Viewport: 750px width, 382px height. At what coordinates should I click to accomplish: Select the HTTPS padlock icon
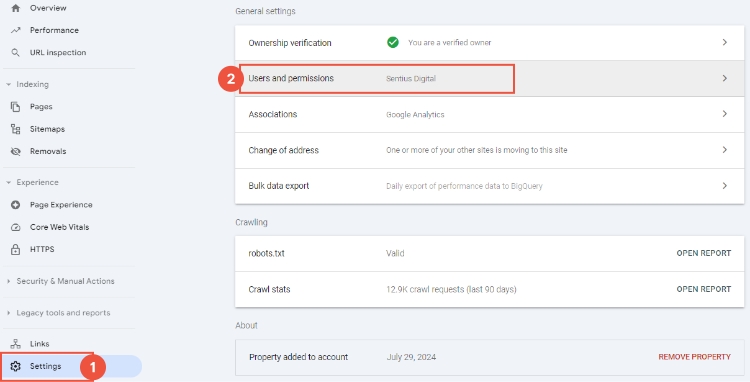pyautogui.click(x=16, y=249)
